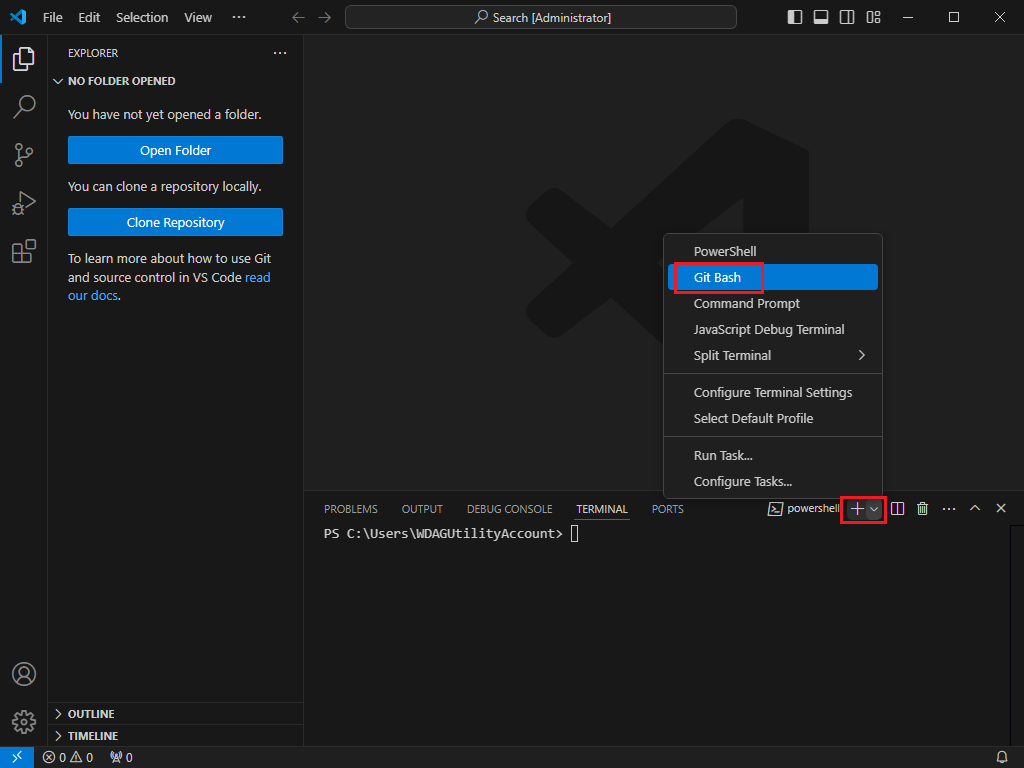
Task: Kill terminal with the trash icon
Action: coord(923,509)
